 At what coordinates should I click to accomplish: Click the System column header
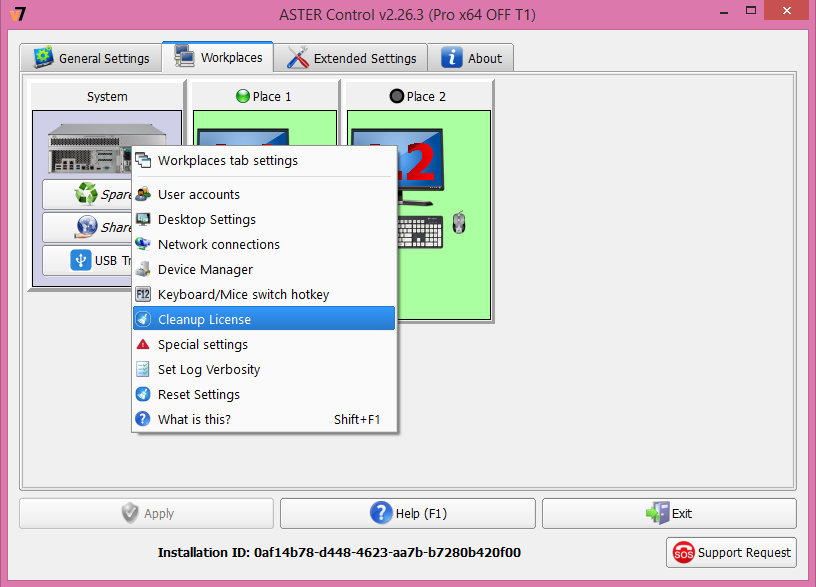(x=107, y=96)
